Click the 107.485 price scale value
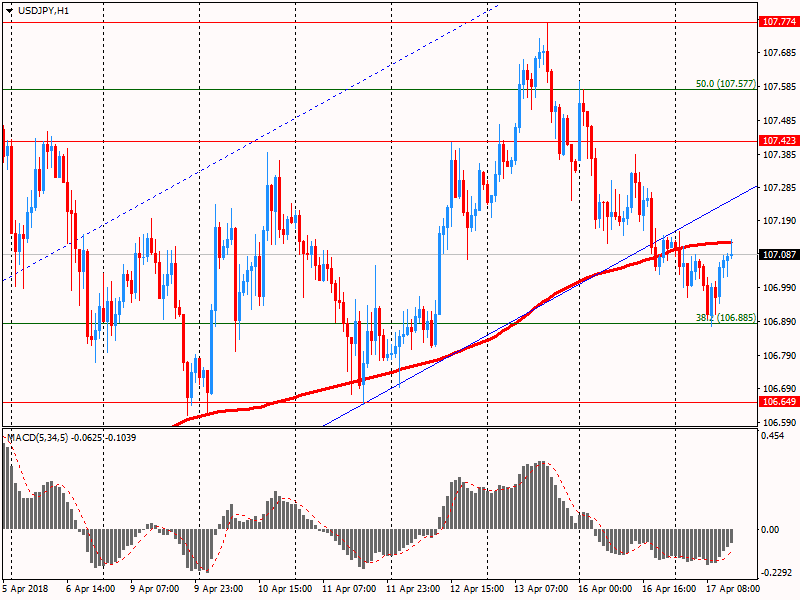 pyautogui.click(x=780, y=121)
